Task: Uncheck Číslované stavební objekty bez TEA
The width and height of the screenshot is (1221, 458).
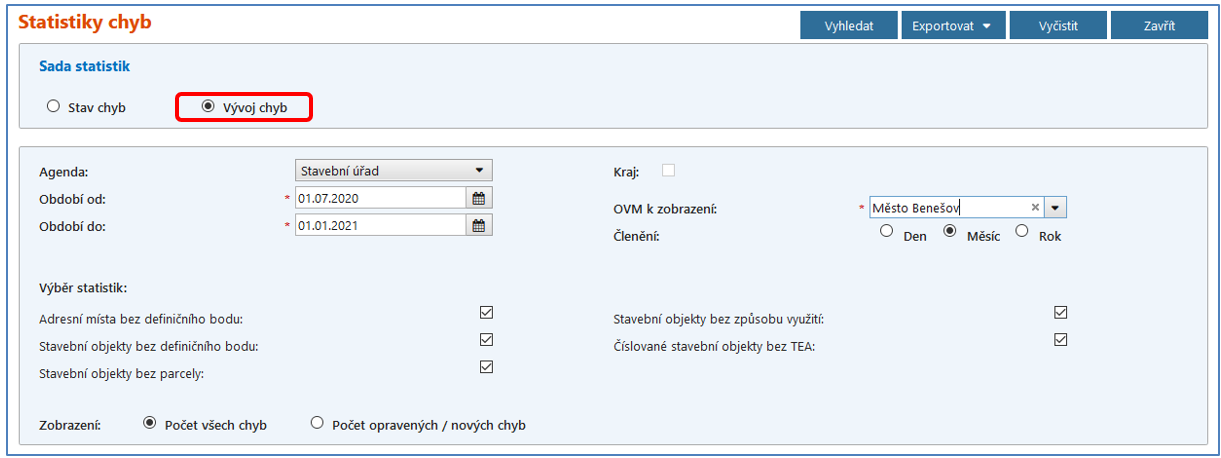Action: tap(1060, 340)
